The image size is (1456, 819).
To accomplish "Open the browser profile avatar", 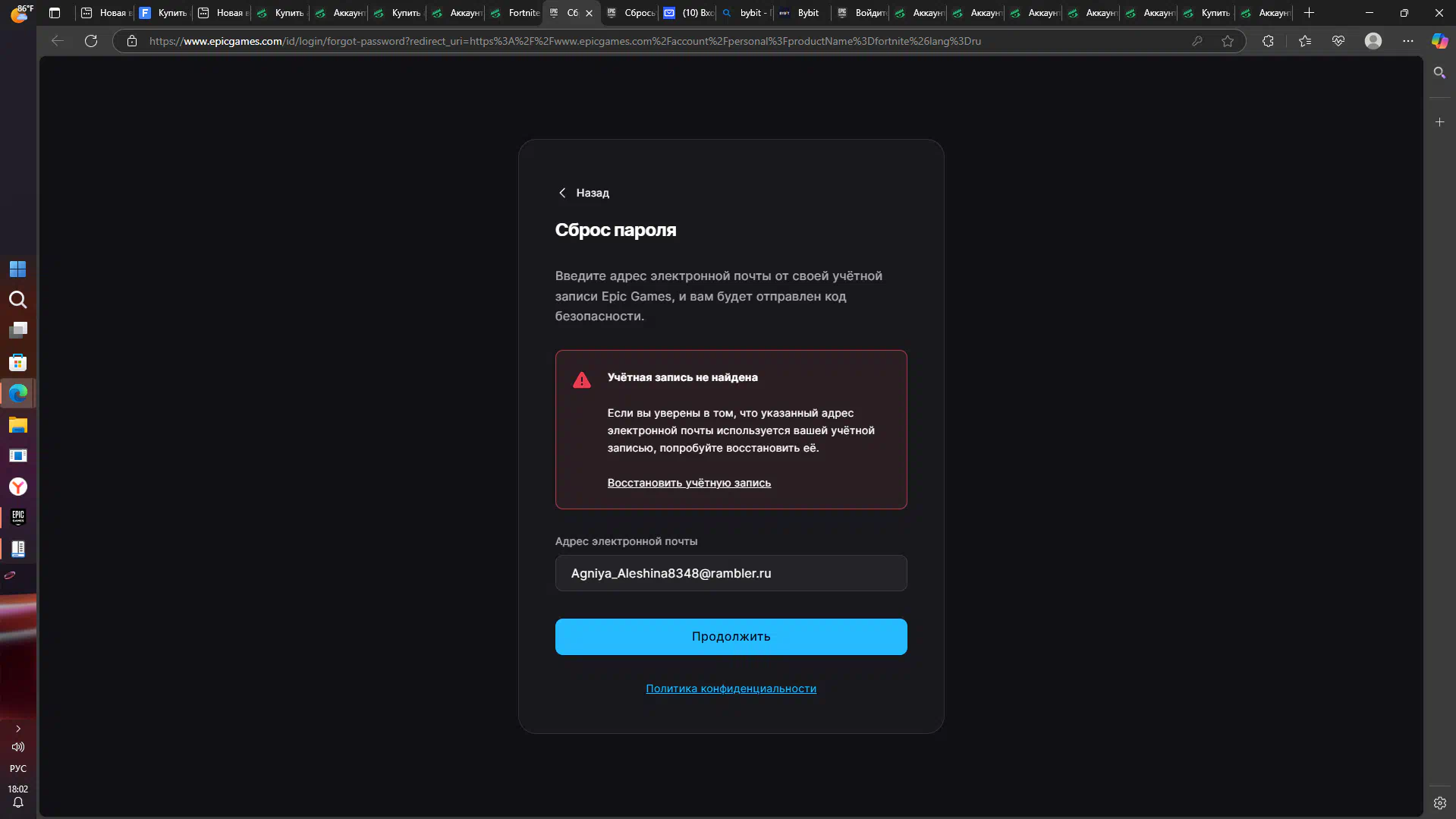I will [1373, 41].
